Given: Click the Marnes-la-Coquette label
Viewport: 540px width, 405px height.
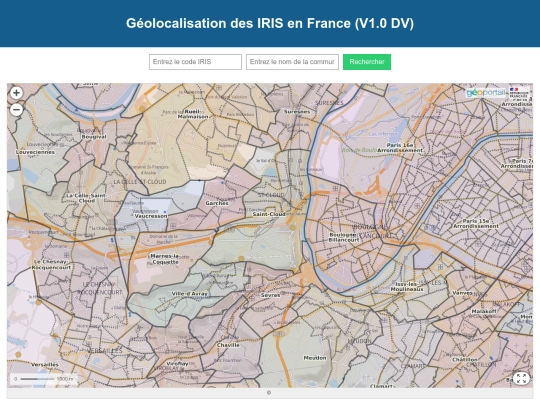Looking at the screenshot, I should point(165,259).
